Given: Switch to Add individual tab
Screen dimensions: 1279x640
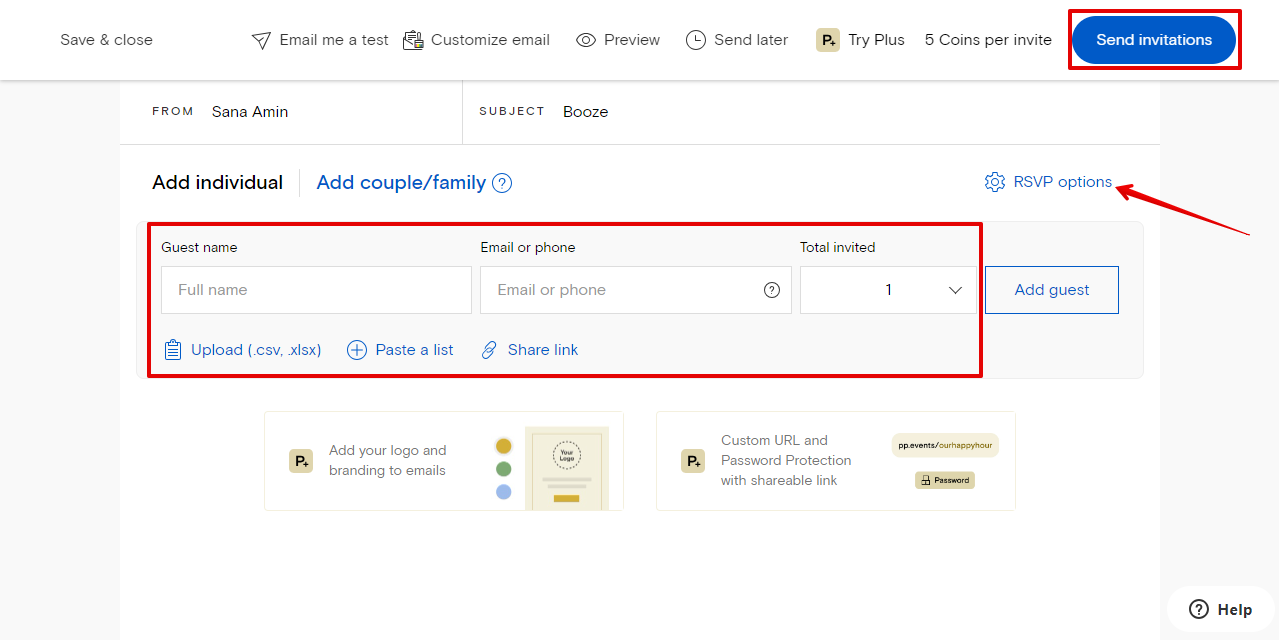Looking at the screenshot, I should point(217,183).
